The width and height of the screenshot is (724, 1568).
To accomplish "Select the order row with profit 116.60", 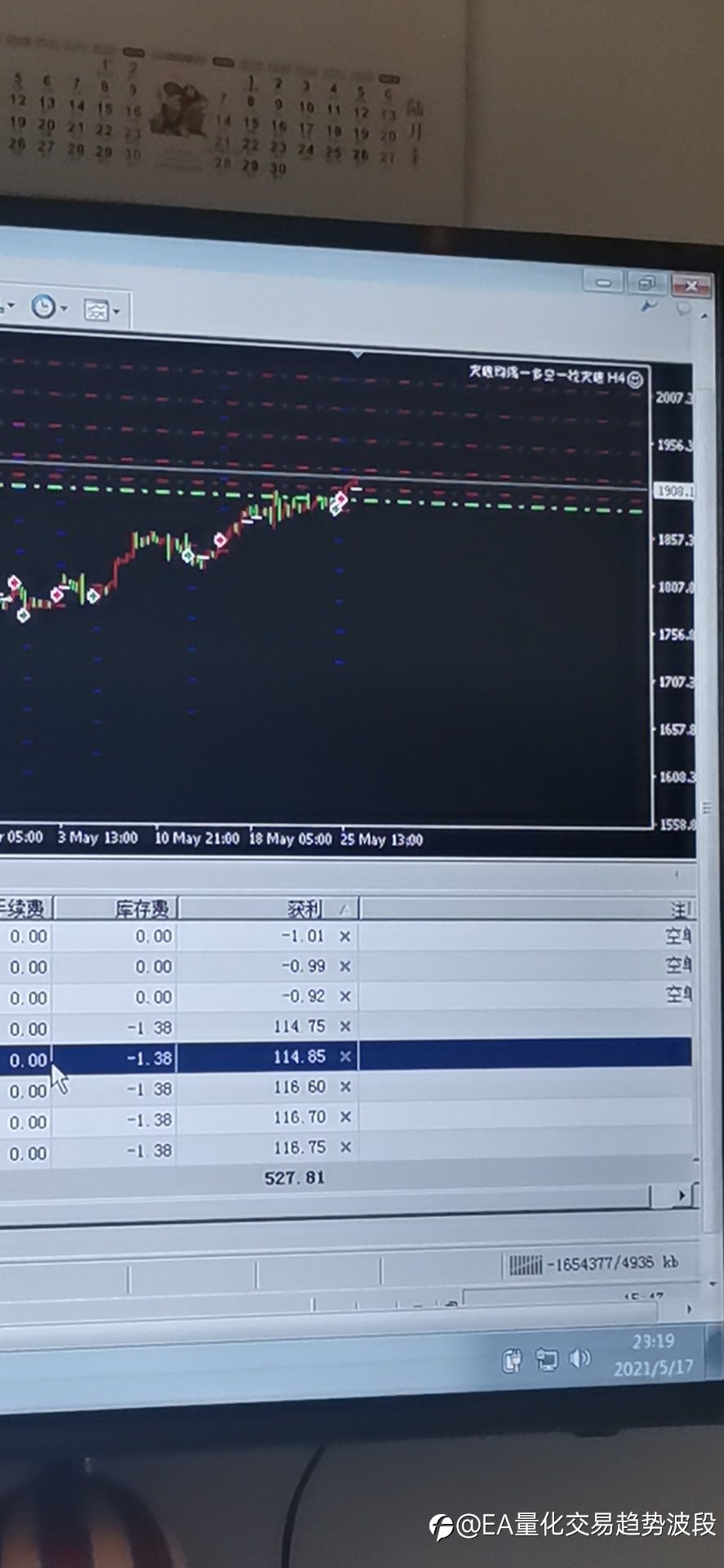I will (346, 1088).
